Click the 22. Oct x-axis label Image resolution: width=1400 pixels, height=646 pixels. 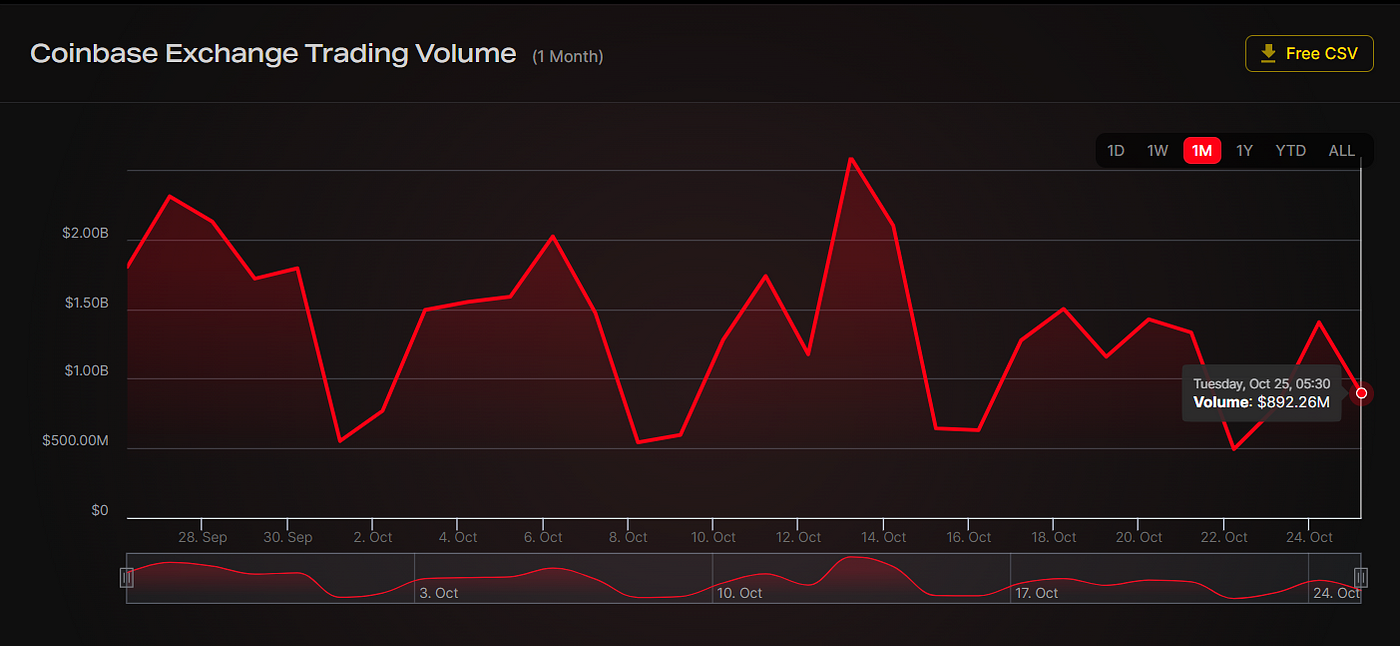[1223, 537]
